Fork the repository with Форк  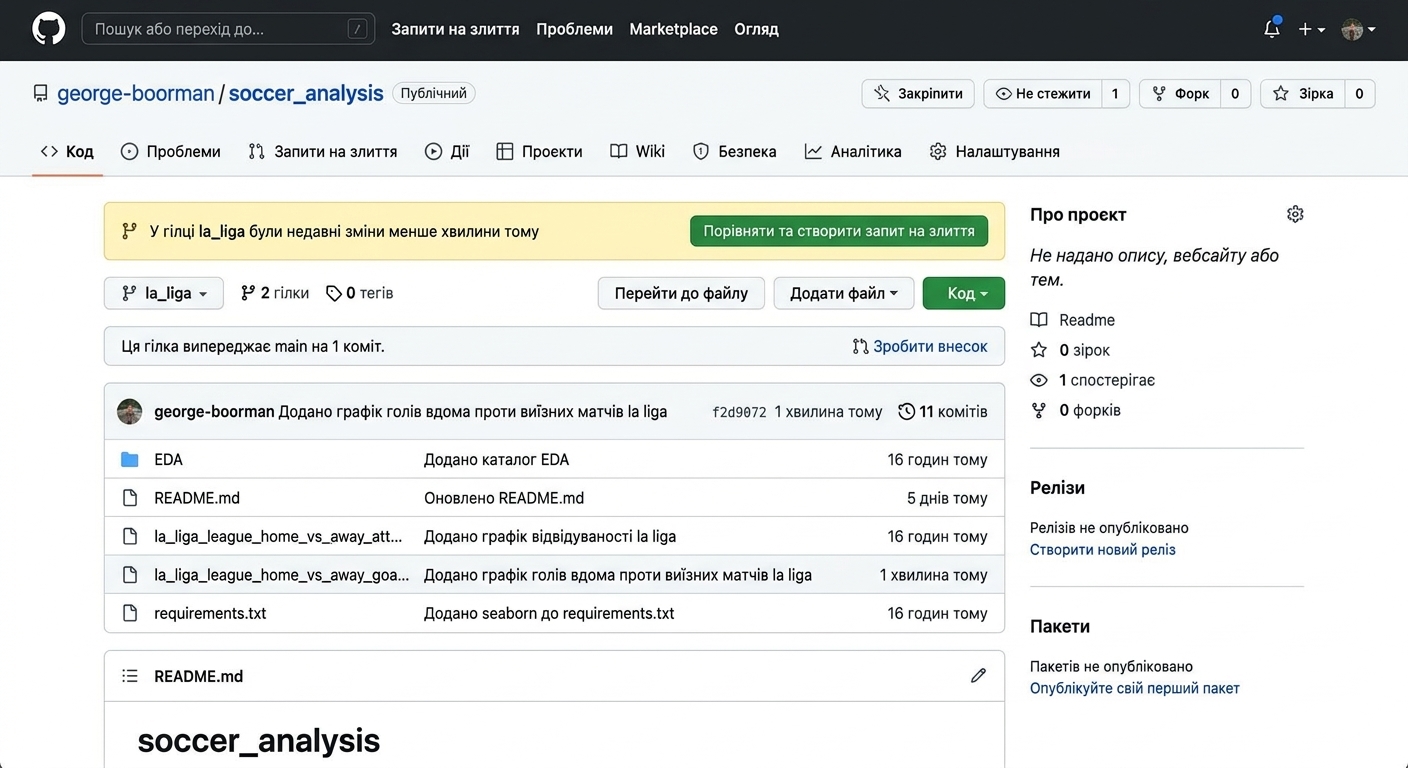coord(1181,93)
